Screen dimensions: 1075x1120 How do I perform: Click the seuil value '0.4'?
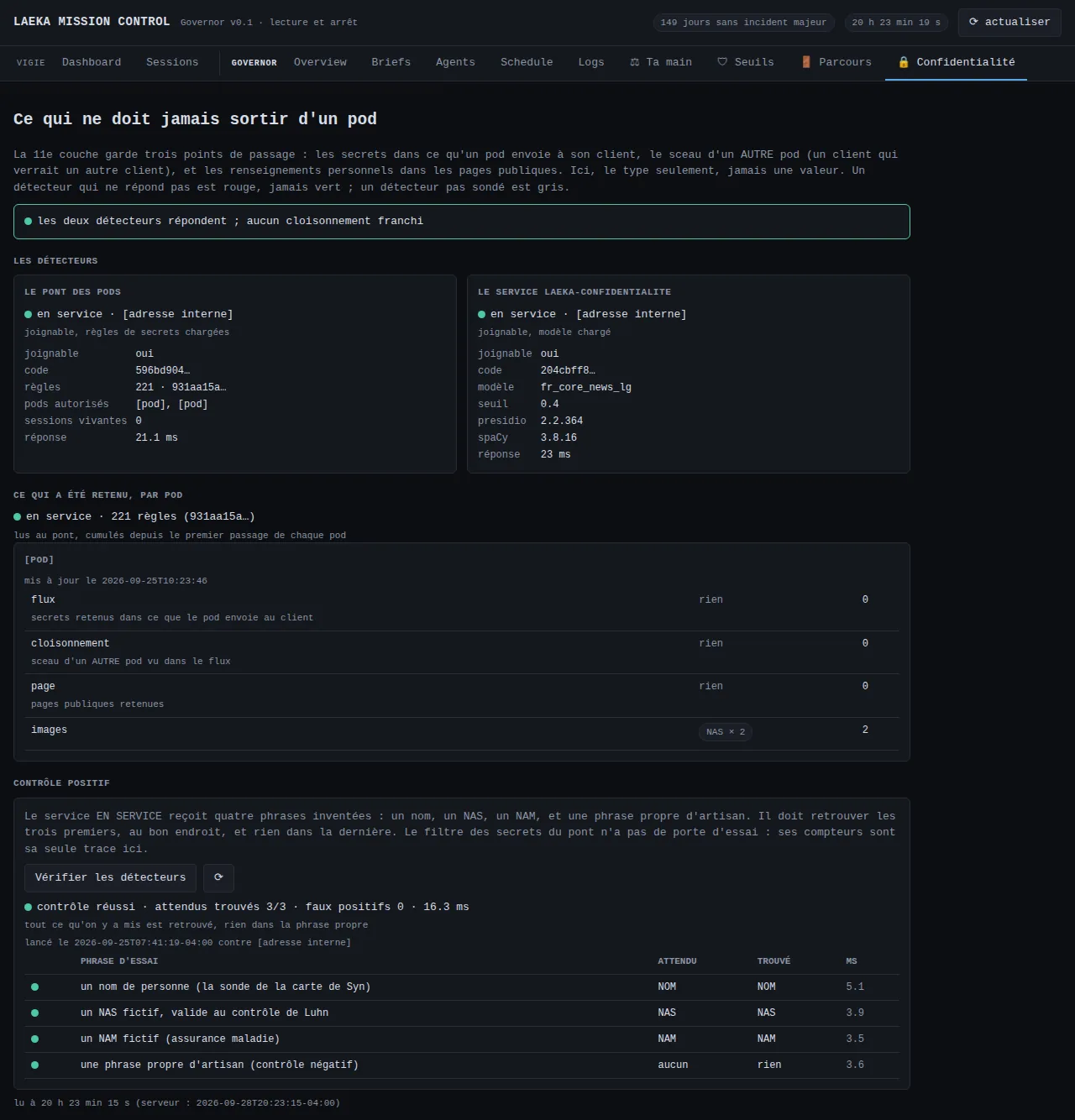coord(550,404)
